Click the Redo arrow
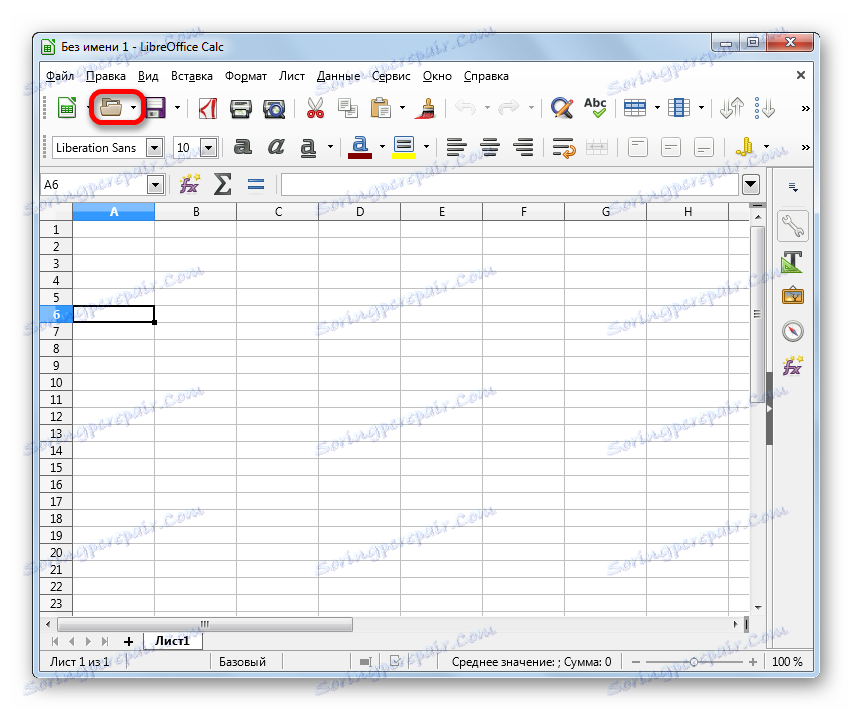 pyautogui.click(x=509, y=108)
